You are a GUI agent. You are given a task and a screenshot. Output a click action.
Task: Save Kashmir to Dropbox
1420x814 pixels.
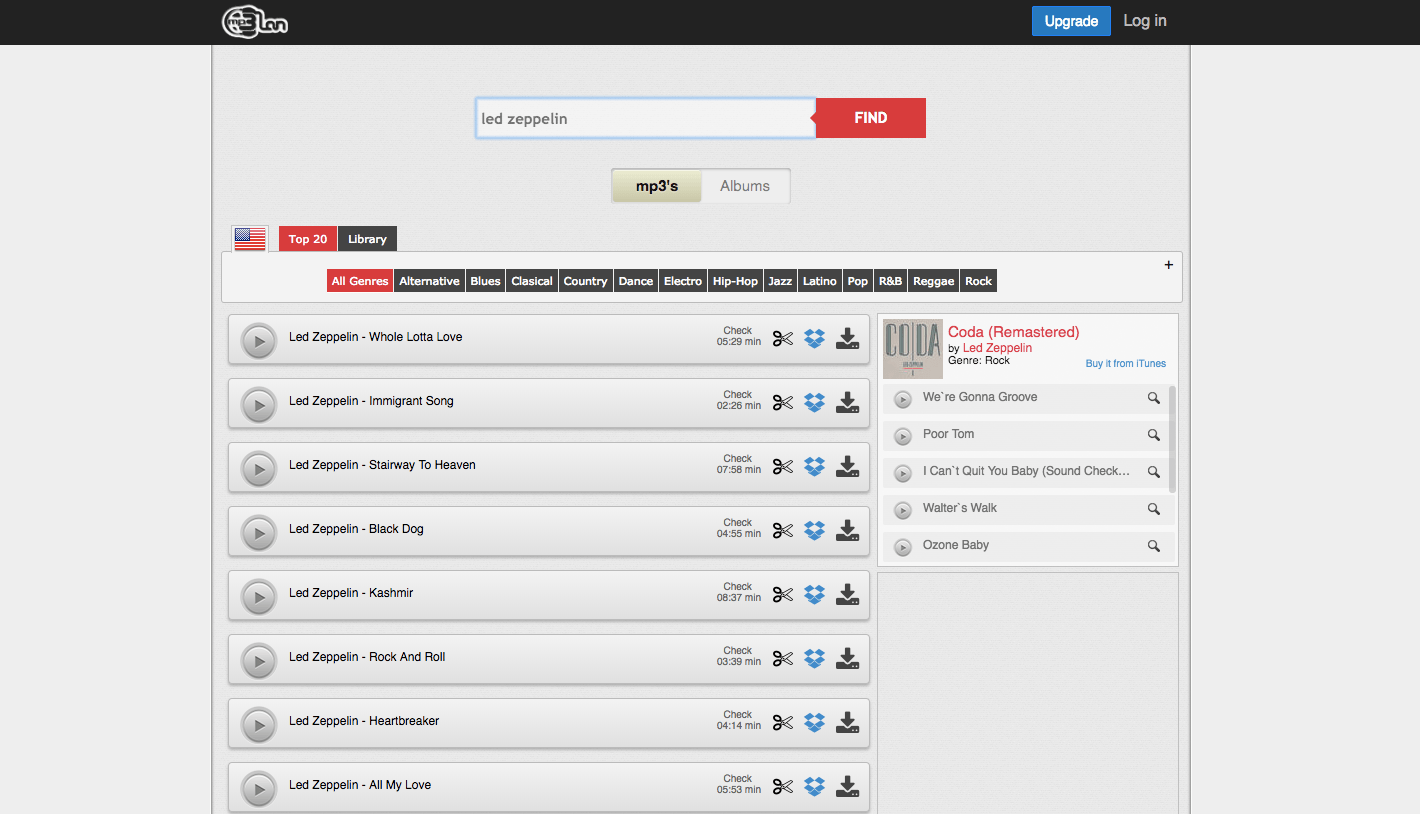pos(815,595)
